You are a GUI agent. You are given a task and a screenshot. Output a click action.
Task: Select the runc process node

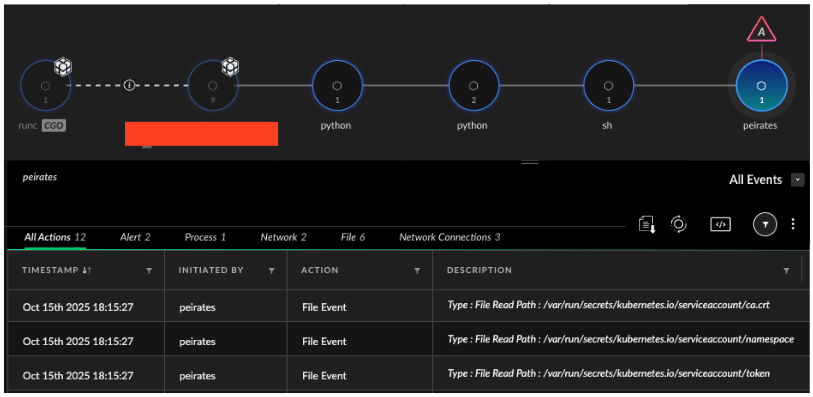click(46, 86)
